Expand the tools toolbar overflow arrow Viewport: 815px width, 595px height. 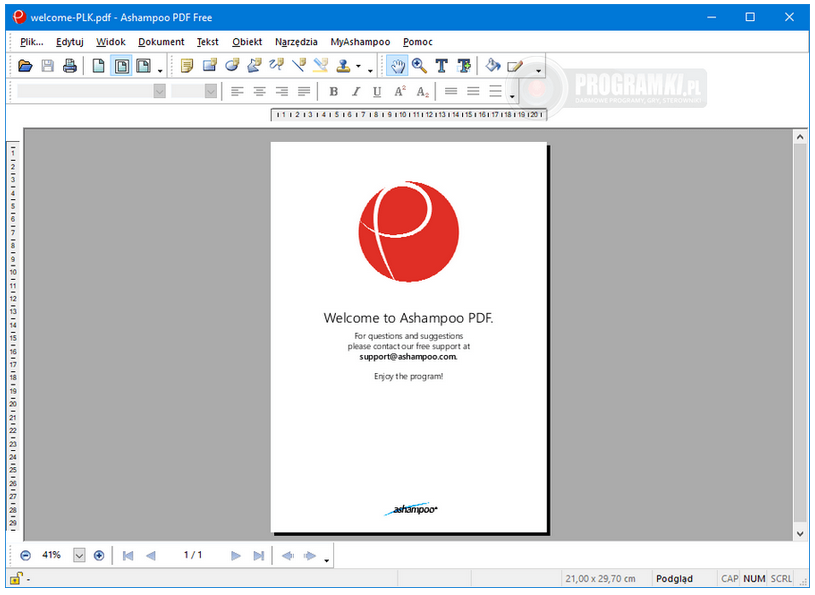click(538, 70)
